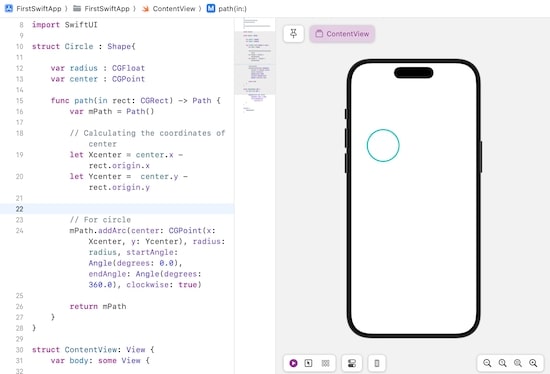Click 'var center : CGPoint' line
The image size is (550, 374).
coord(98,79)
